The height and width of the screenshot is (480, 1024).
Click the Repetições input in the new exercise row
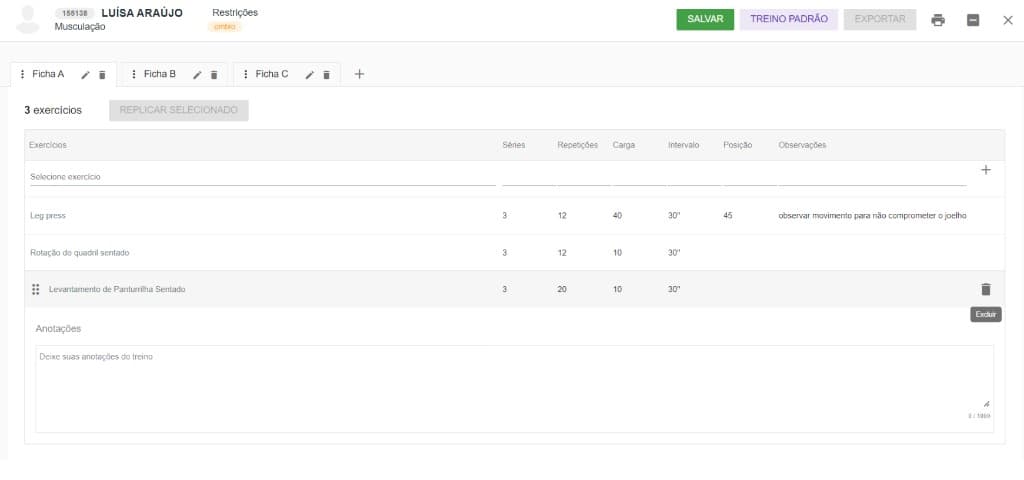click(584, 177)
